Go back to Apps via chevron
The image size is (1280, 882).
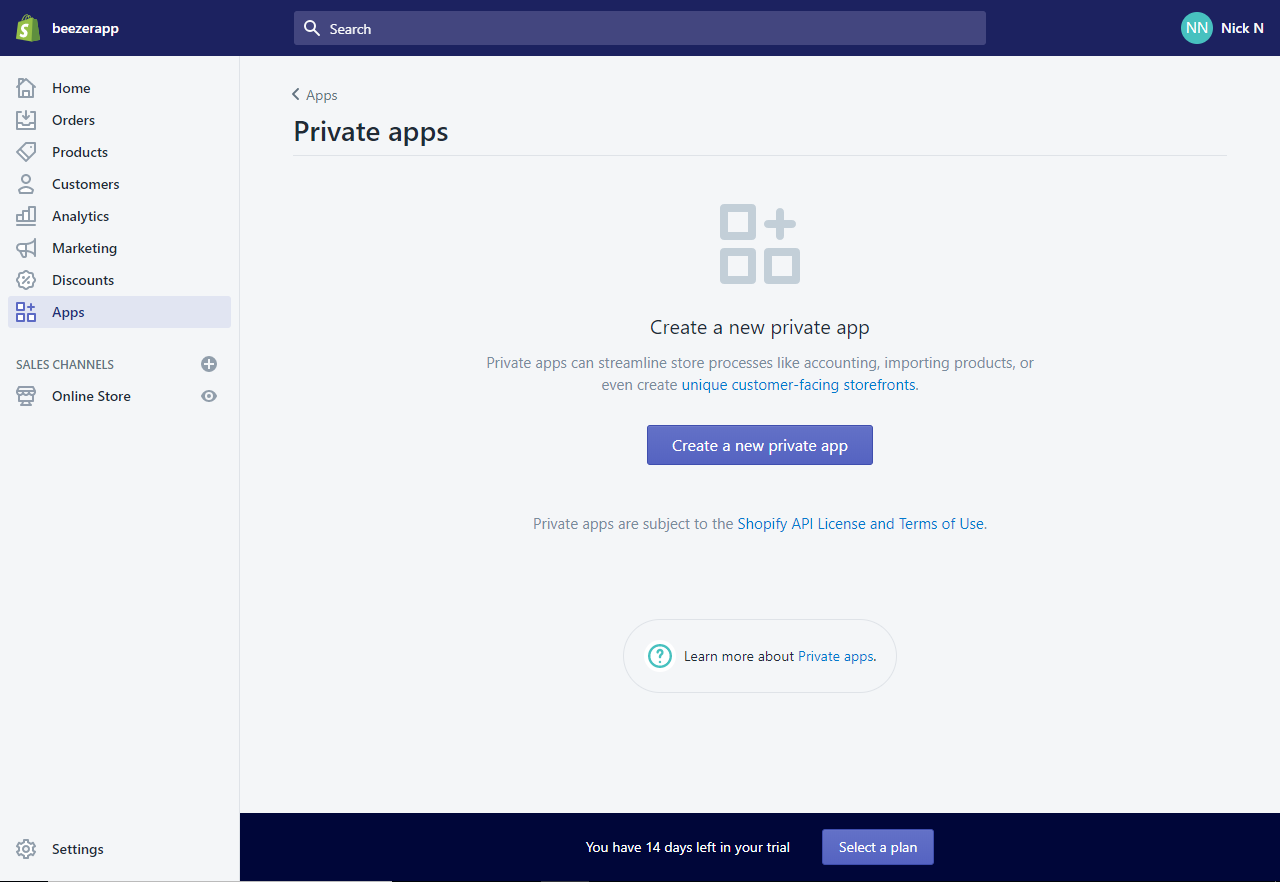point(296,95)
